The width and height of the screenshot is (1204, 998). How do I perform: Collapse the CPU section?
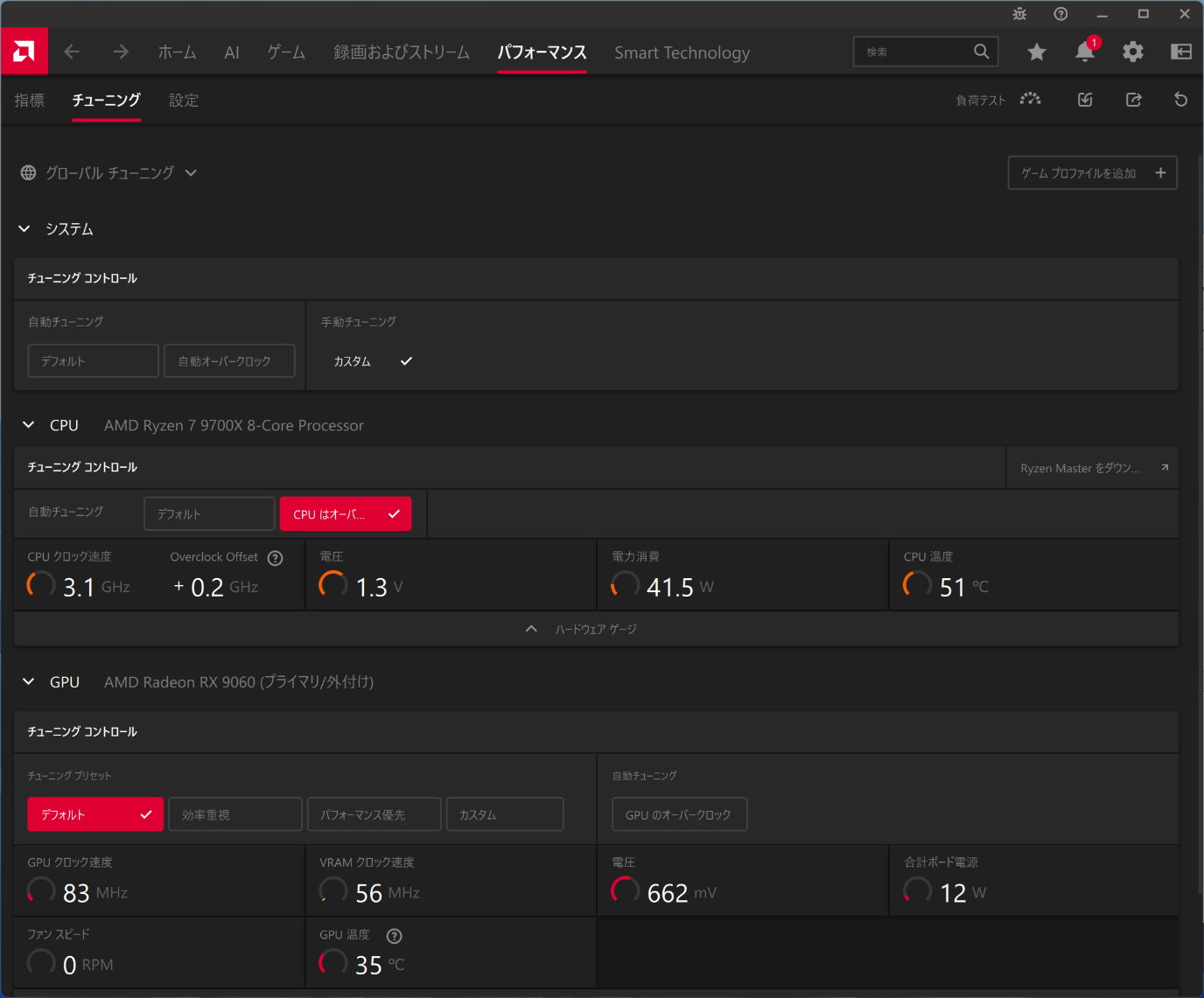[x=29, y=425]
